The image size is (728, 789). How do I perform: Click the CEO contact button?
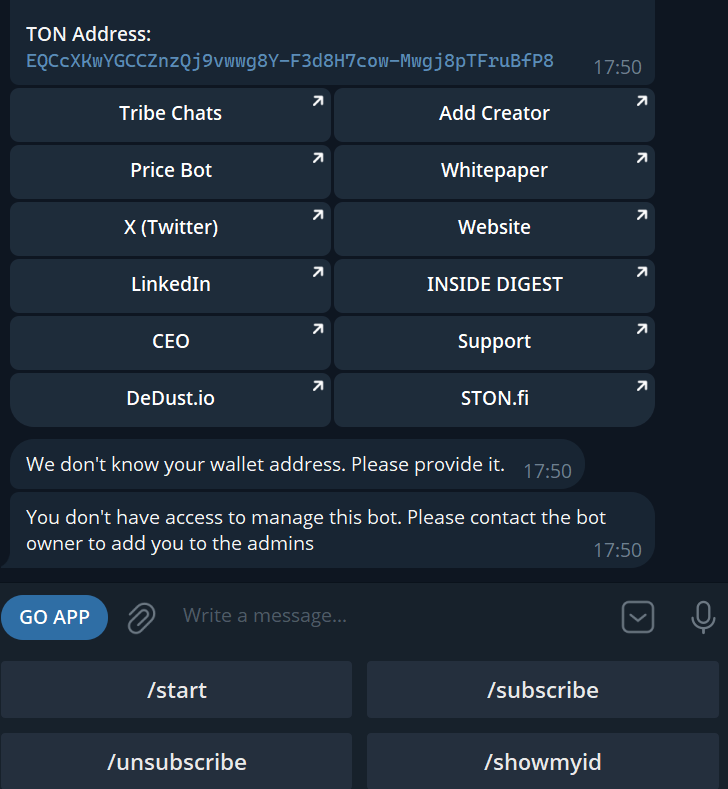(x=170, y=342)
